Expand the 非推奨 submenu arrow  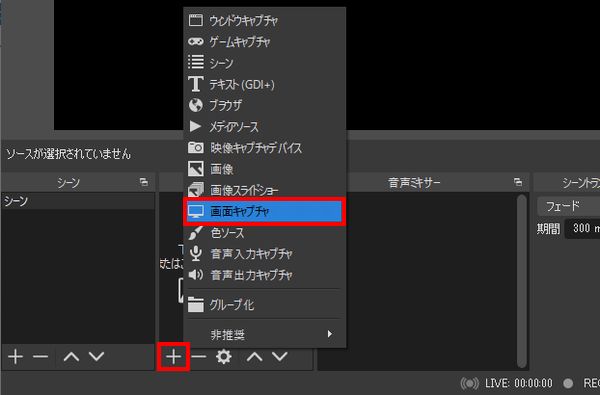(330, 334)
